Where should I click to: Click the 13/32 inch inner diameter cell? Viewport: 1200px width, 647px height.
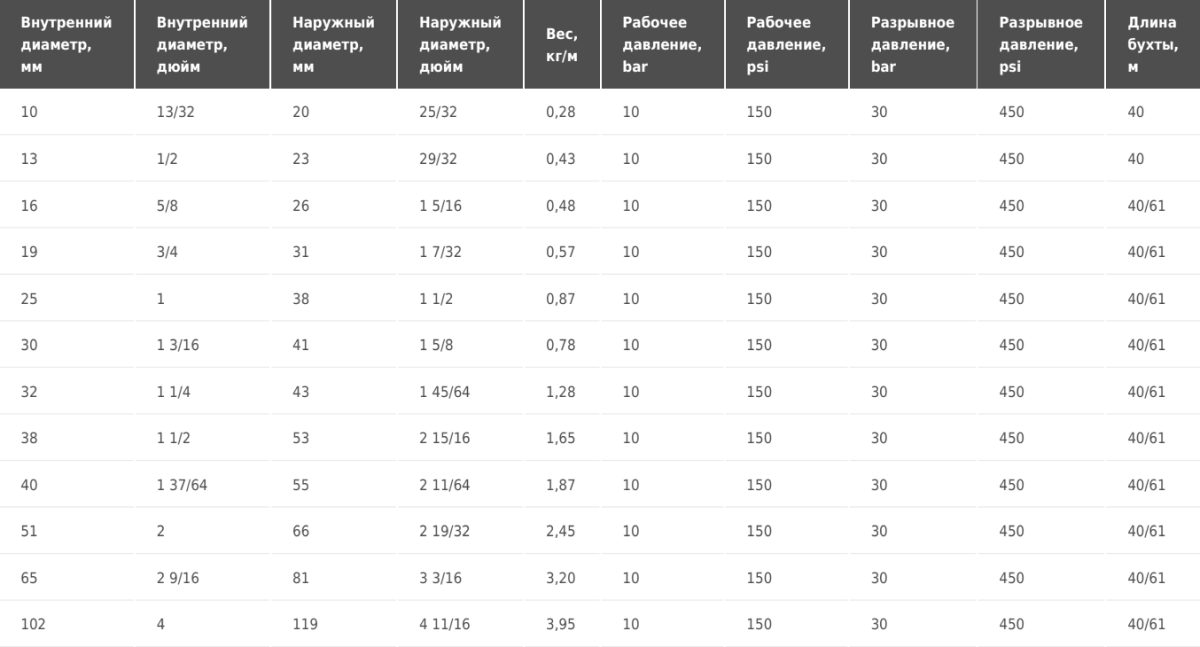[x=203, y=112]
